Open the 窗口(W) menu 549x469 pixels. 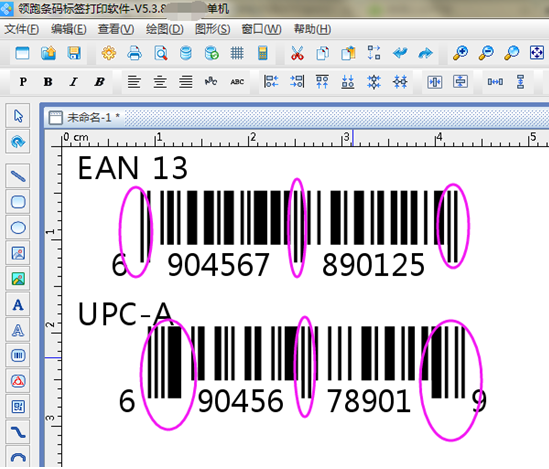(261, 29)
